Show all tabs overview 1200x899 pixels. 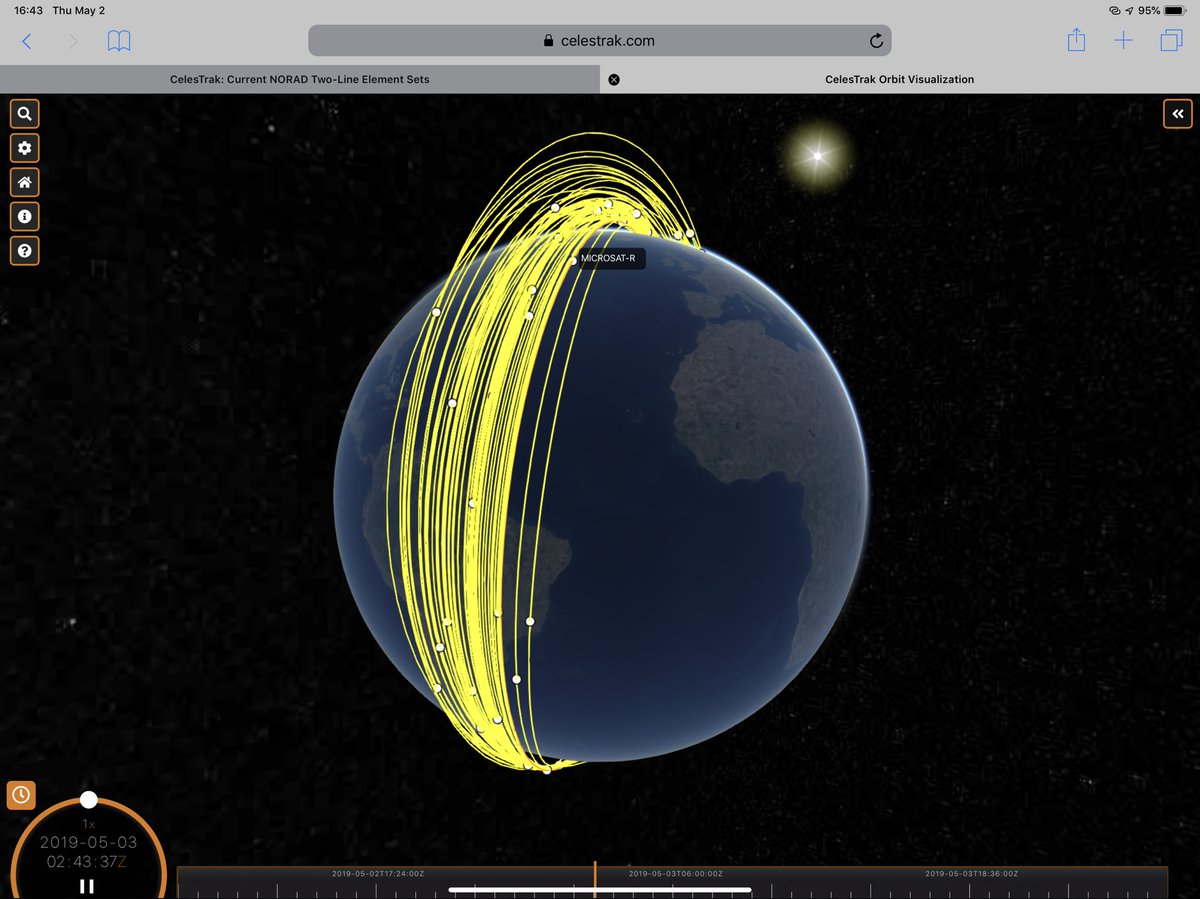(1171, 41)
